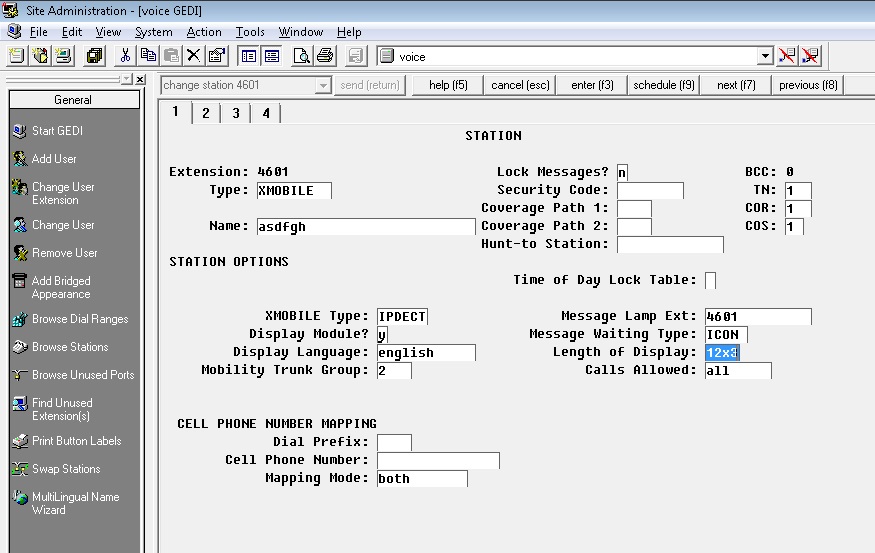This screenshot has width=875, height=553.
Task: Click the cancel (esc) button
Action: click(520, 85)
